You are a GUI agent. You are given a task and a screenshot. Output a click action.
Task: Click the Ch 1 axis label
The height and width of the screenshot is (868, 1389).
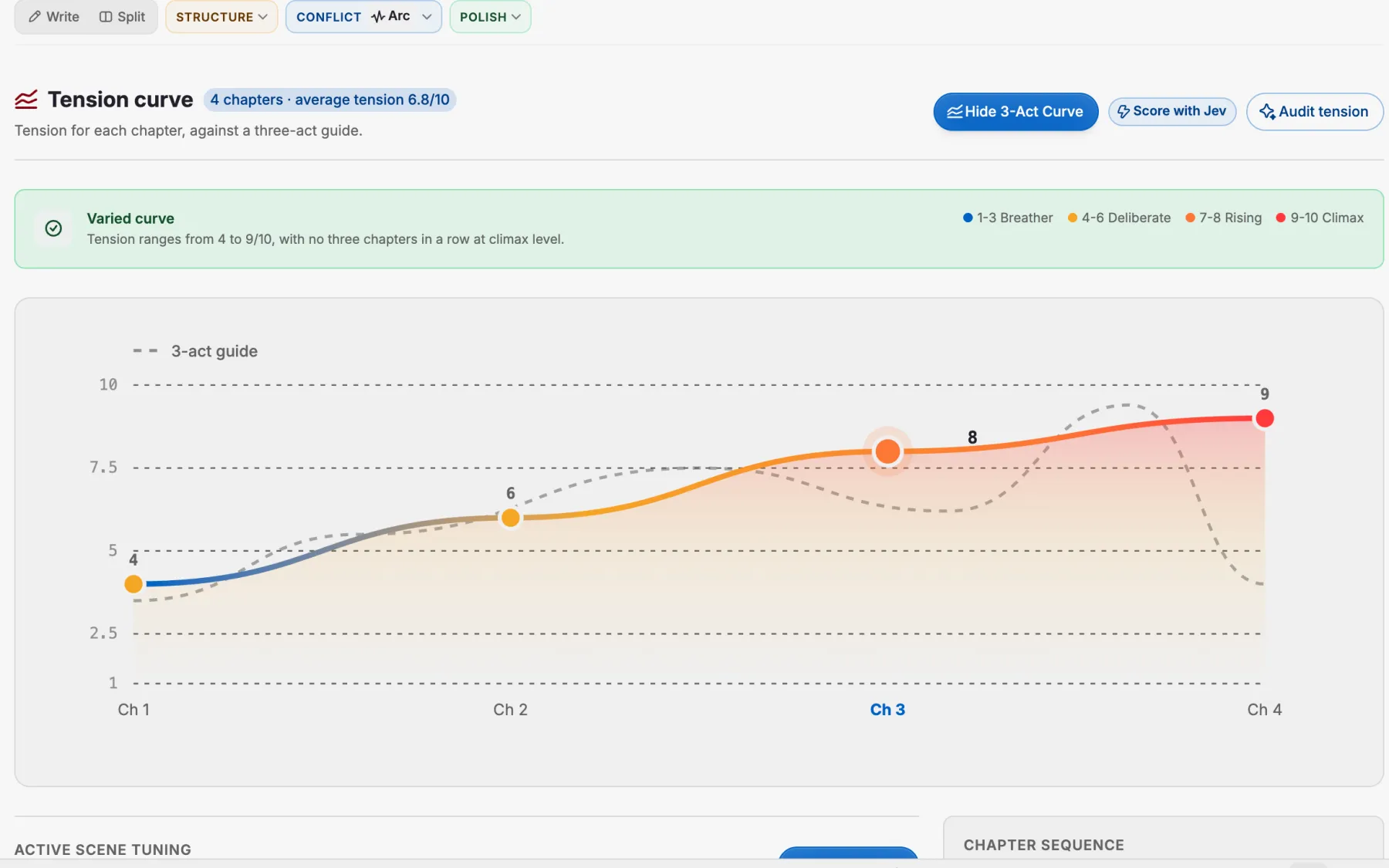[x=133, y=710]
